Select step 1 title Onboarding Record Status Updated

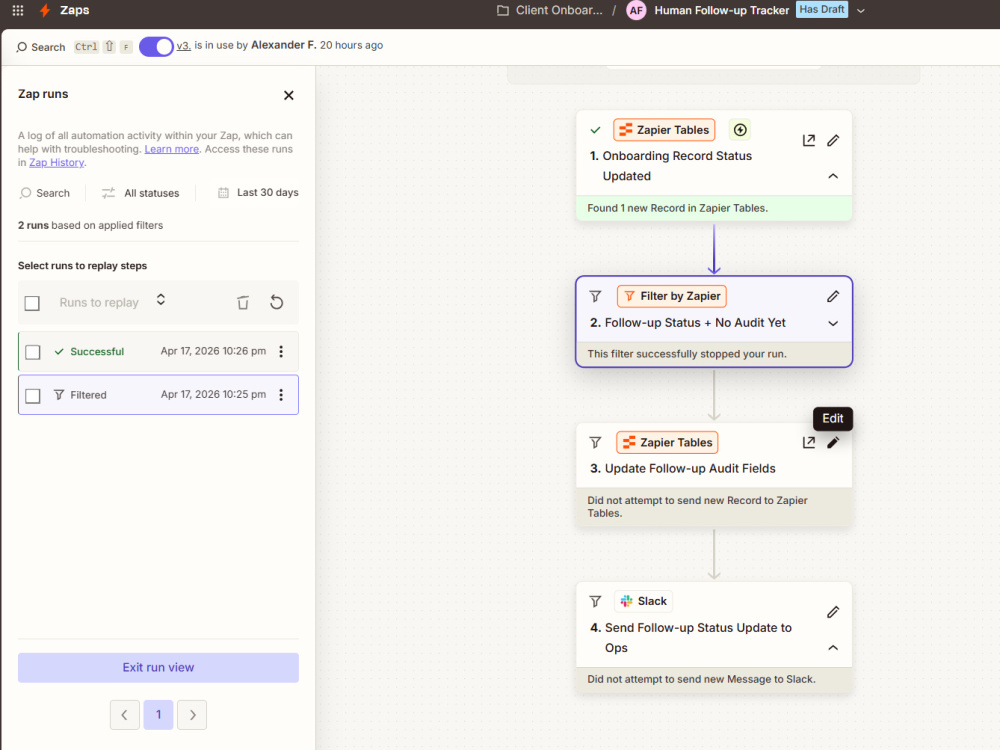tap(677, 166)
